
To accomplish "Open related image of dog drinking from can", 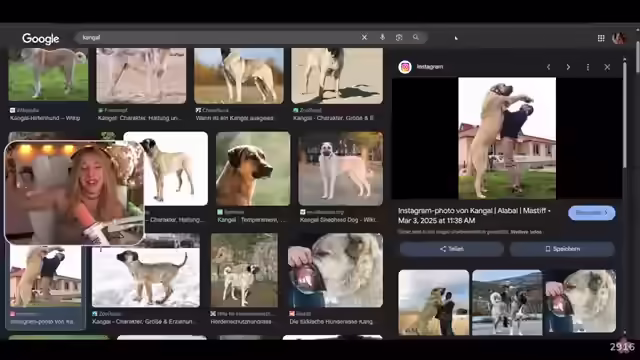I will coord(580,301).
